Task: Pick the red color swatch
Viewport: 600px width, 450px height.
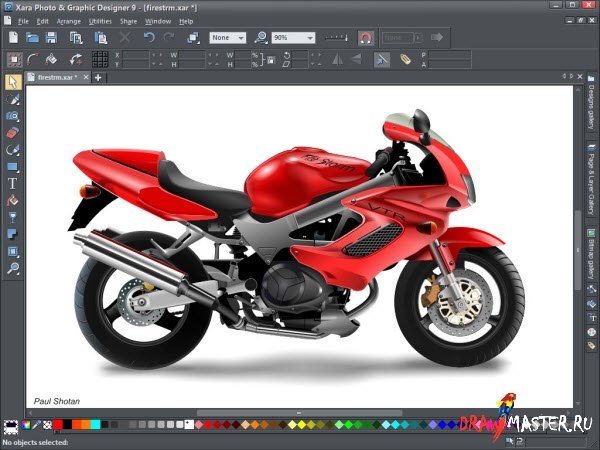Action: pos(58,425)
